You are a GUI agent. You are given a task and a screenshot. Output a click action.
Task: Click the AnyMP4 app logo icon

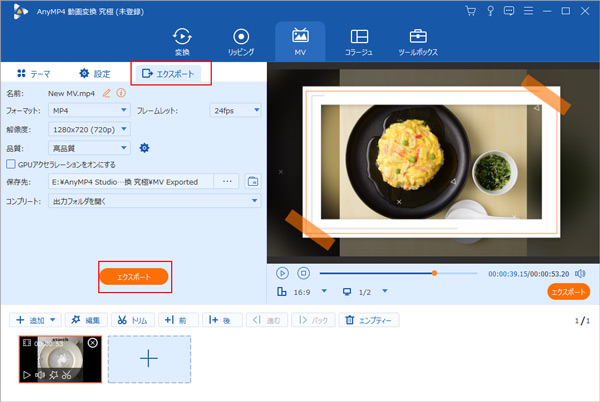[20, 11]
